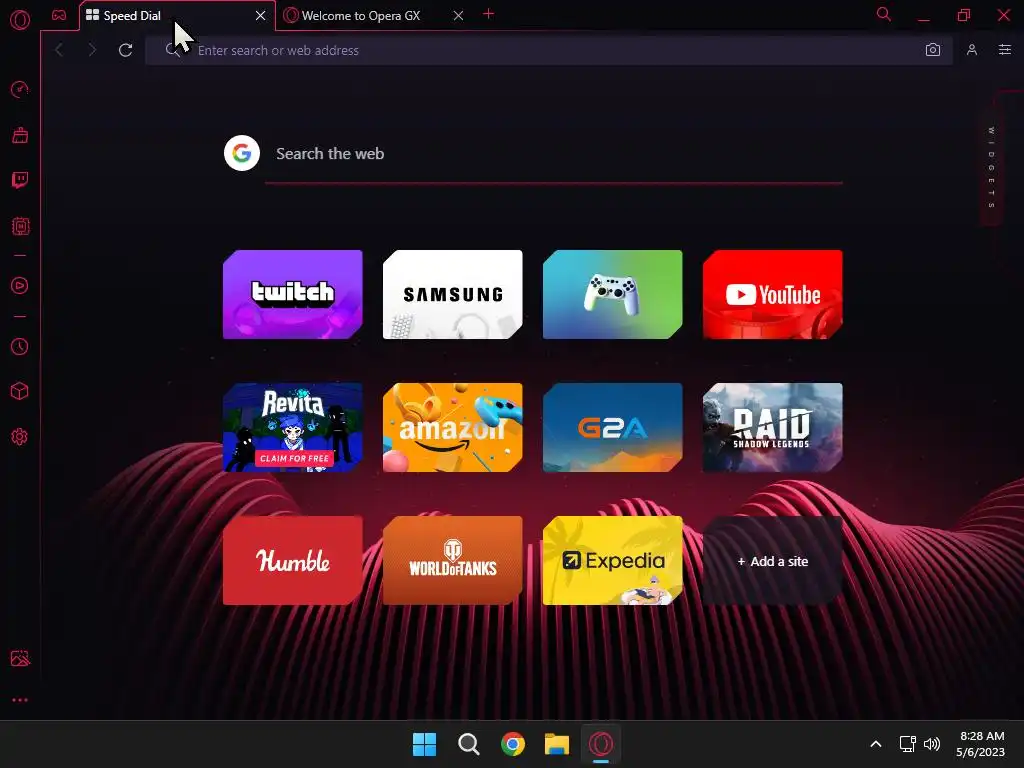
Task: Expand the Widgets side panel
Action: (x=991, y=168)
